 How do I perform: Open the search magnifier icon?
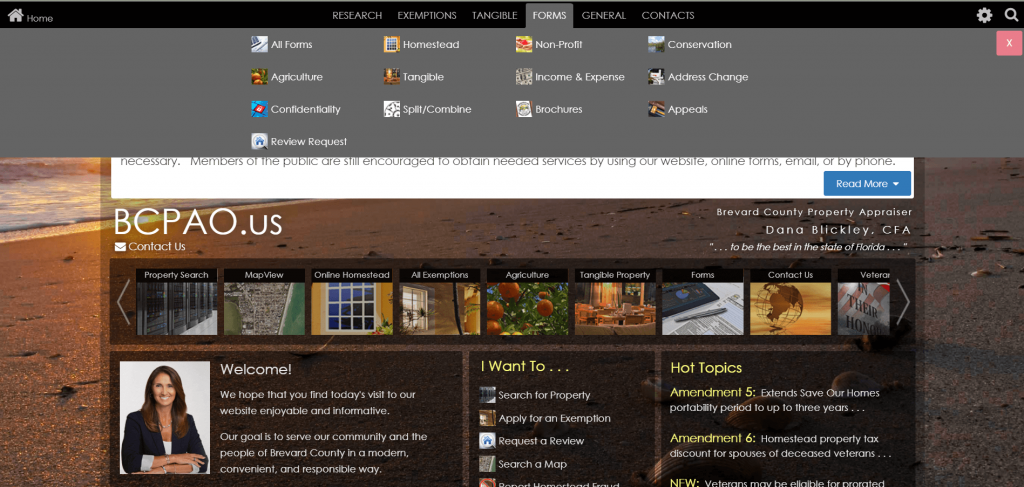[1012, 16]
